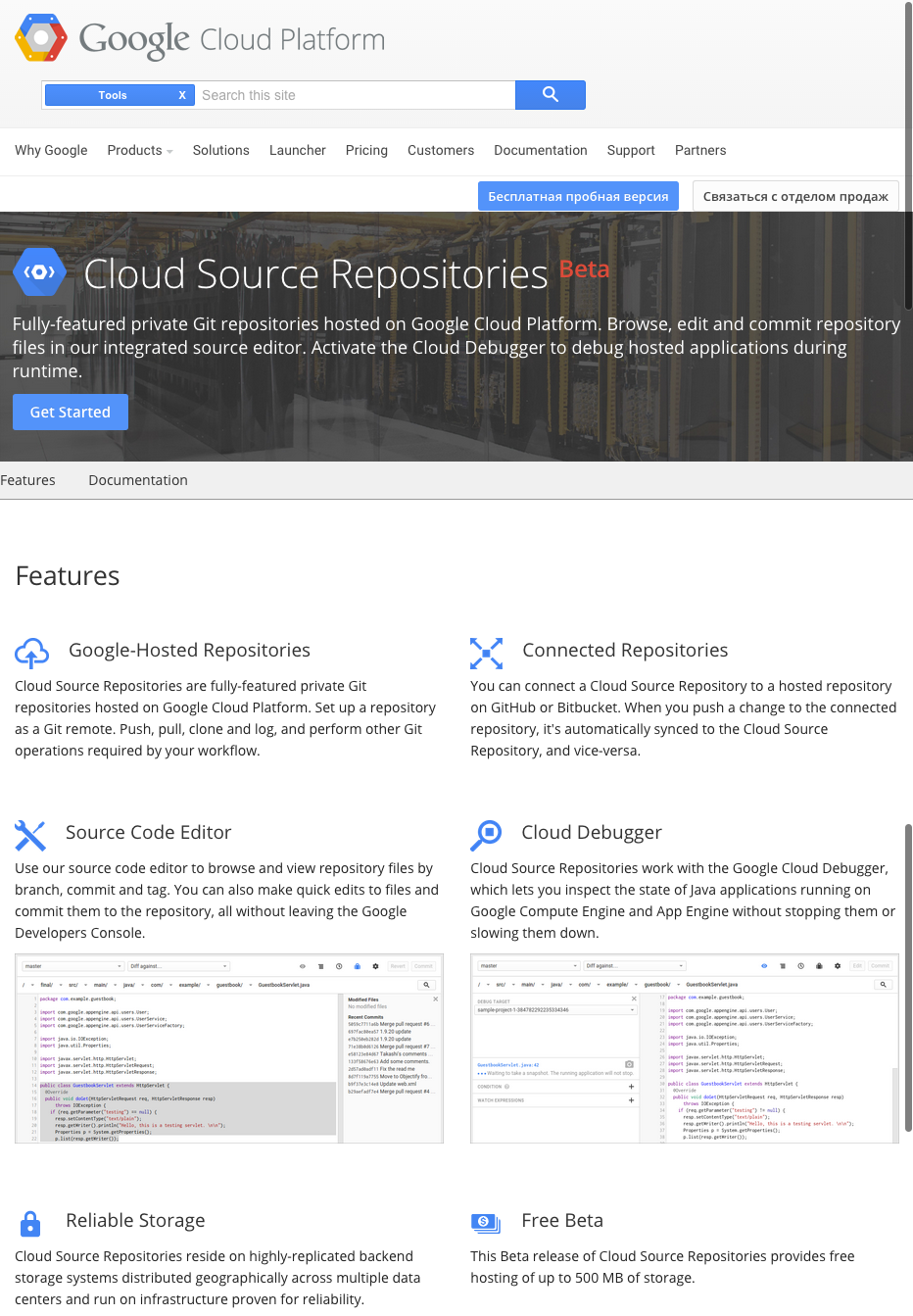Click the Beta label beside the title
The image size is (913, 1316).
(584, 268)
